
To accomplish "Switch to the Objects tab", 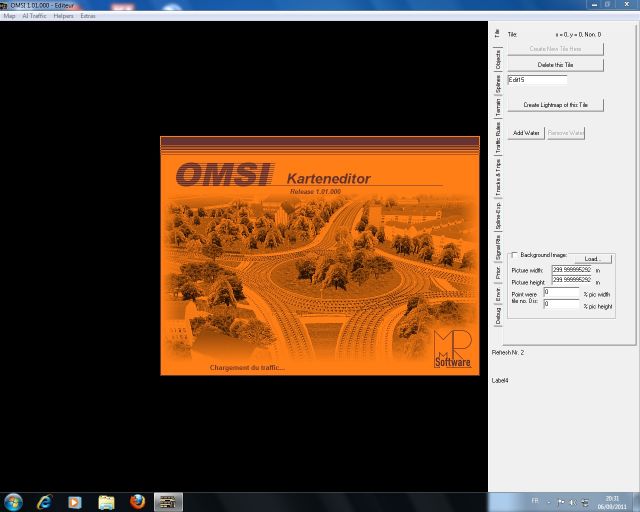I will point(498,60).
